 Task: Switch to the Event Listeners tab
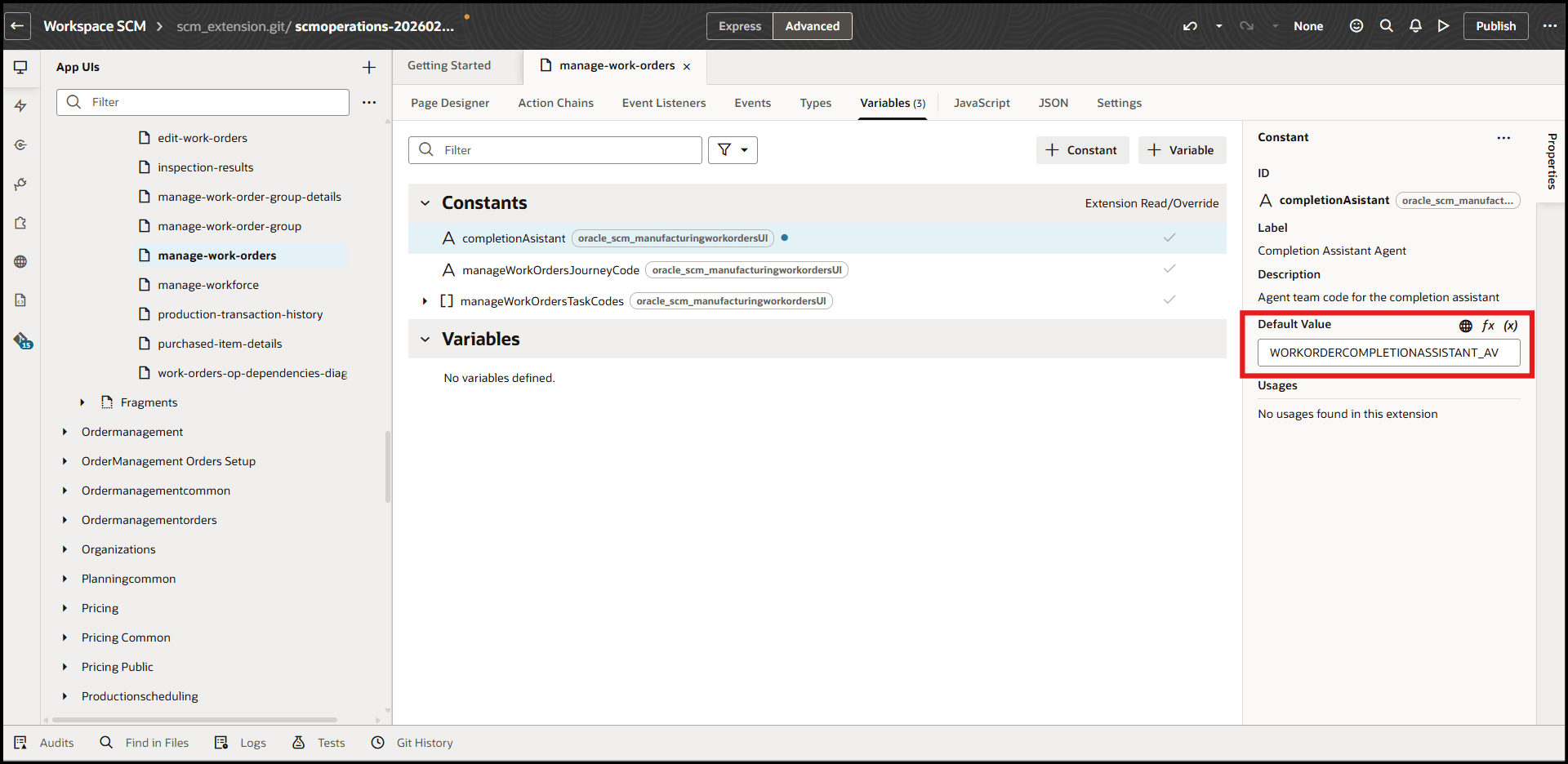[664, 103]
